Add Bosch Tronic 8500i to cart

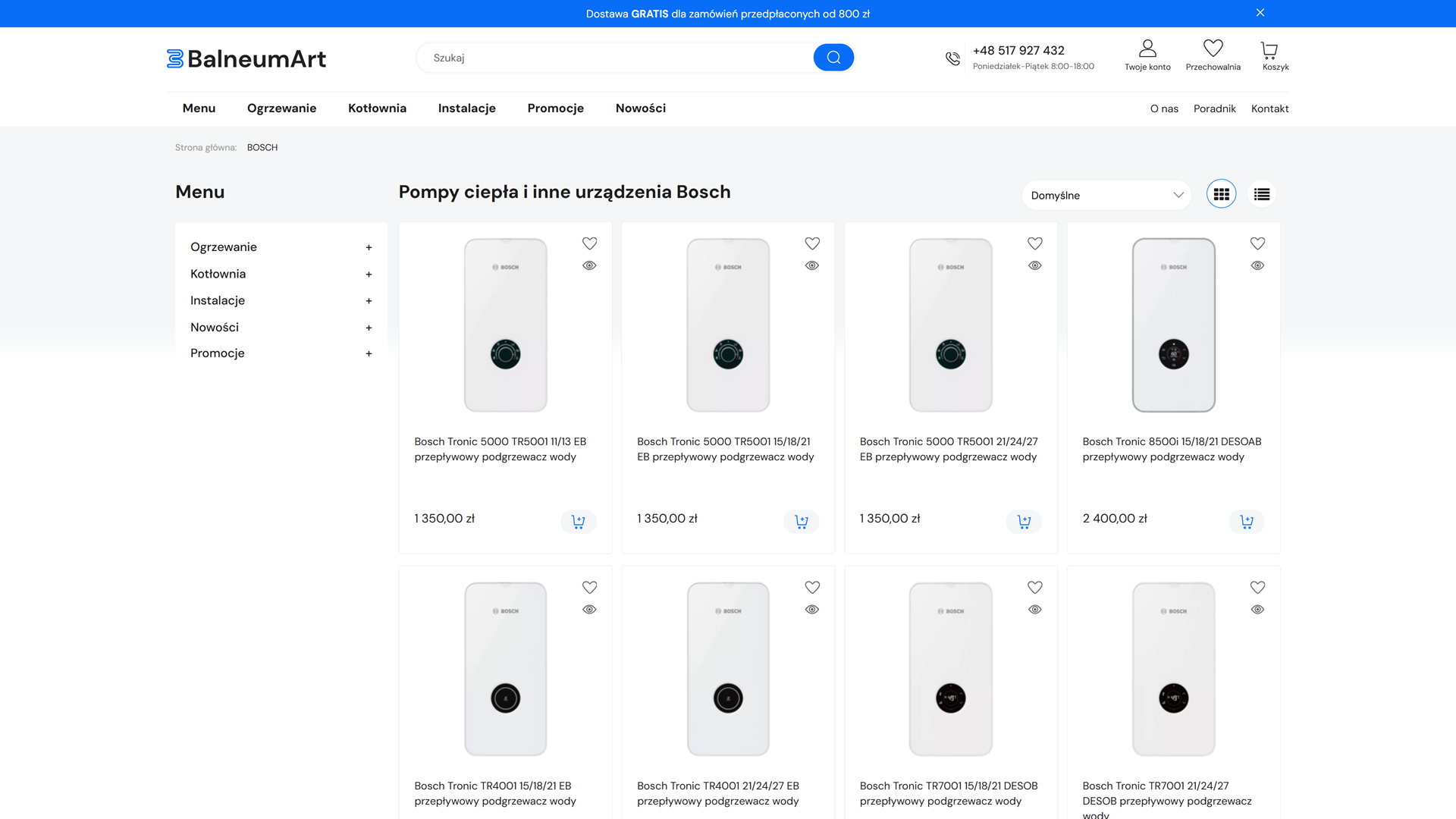coord(1246,522)
